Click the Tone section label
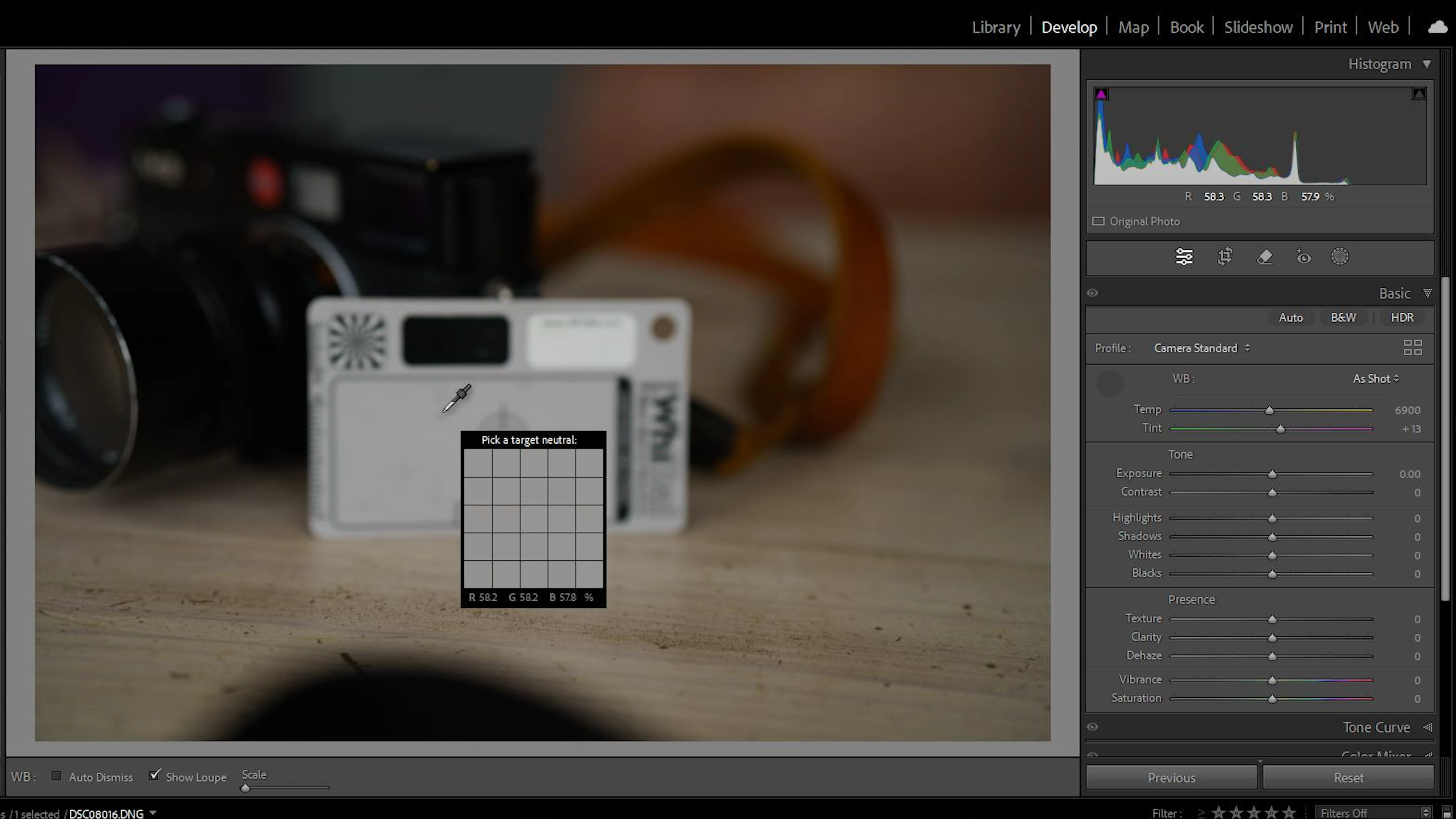Viewport: 1456px width, 819px height. (1180, 455)
